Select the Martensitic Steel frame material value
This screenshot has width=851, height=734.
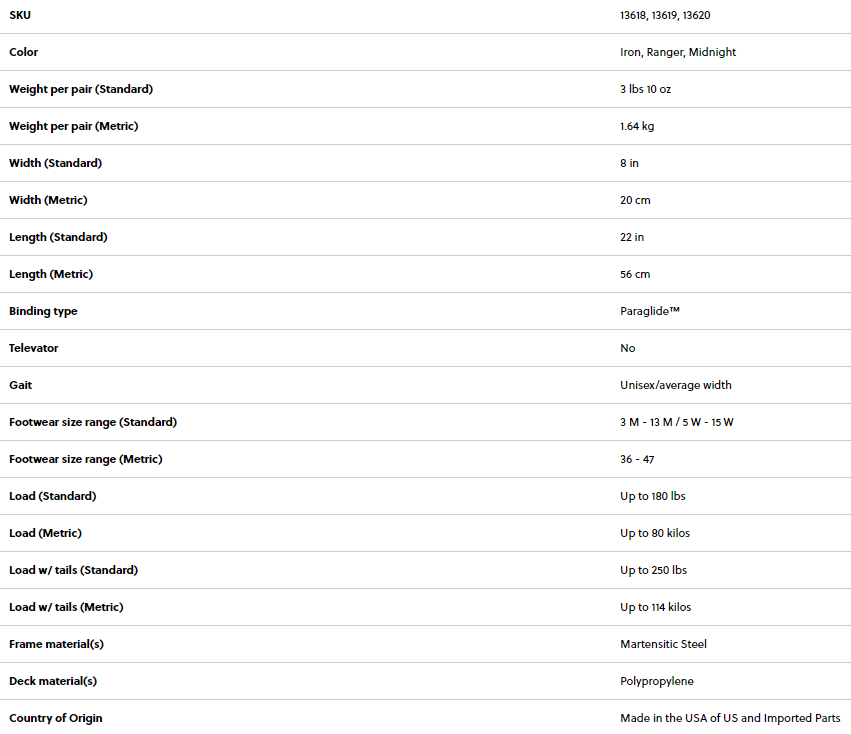point(663,644)
